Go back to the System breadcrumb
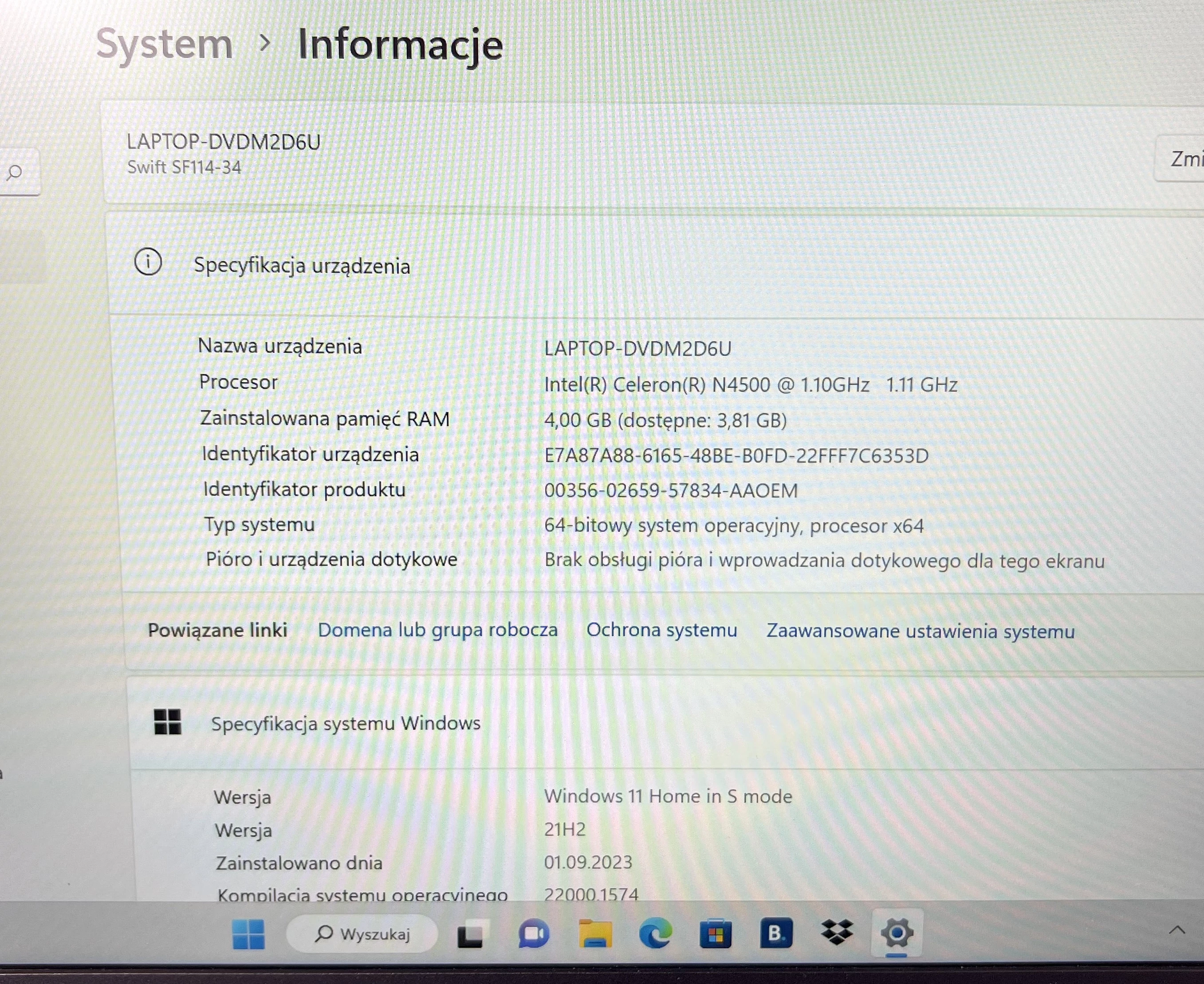Screen dimensions: 1204x984 (164, 45)
